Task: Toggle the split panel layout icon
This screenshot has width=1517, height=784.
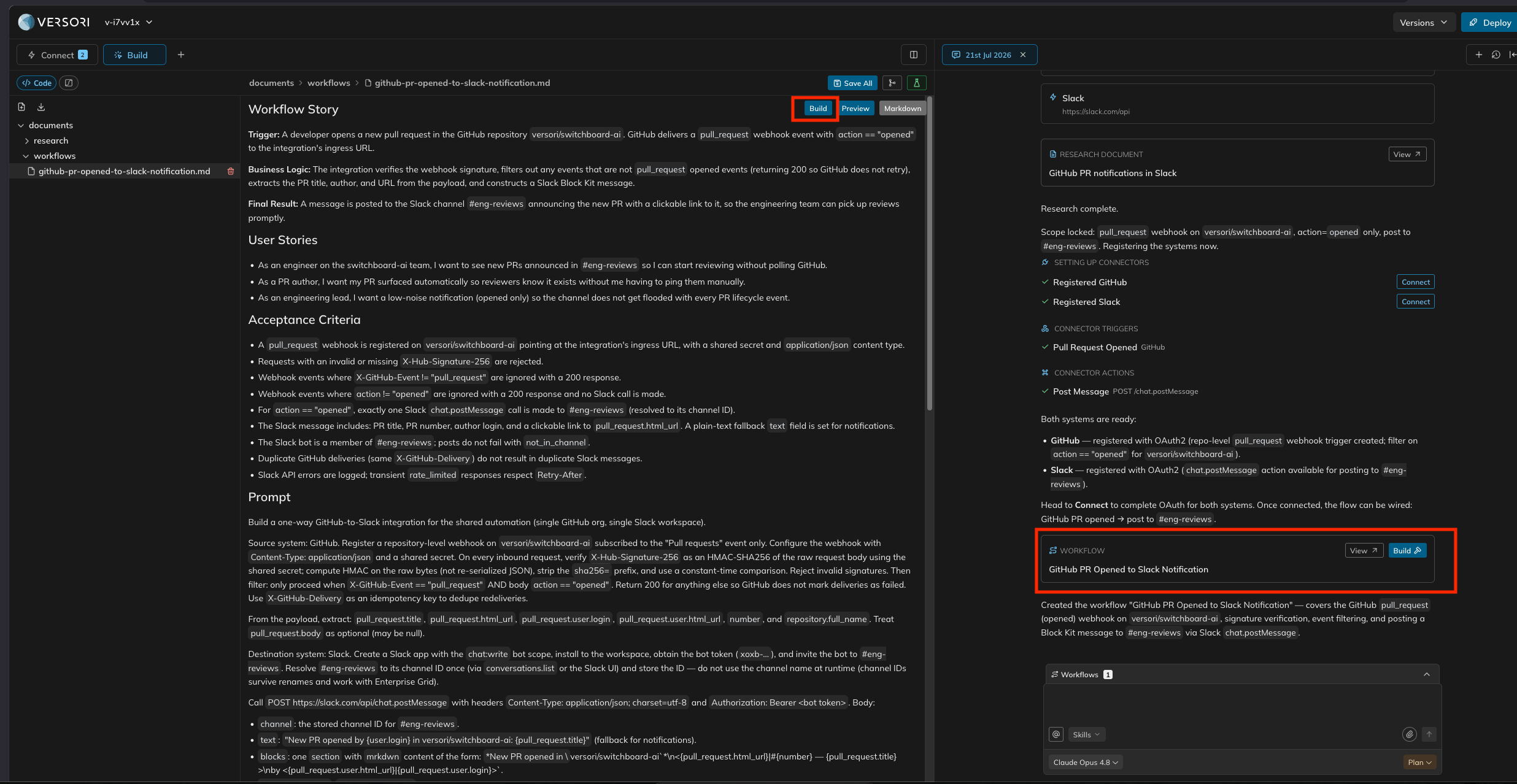Action: 913,55
